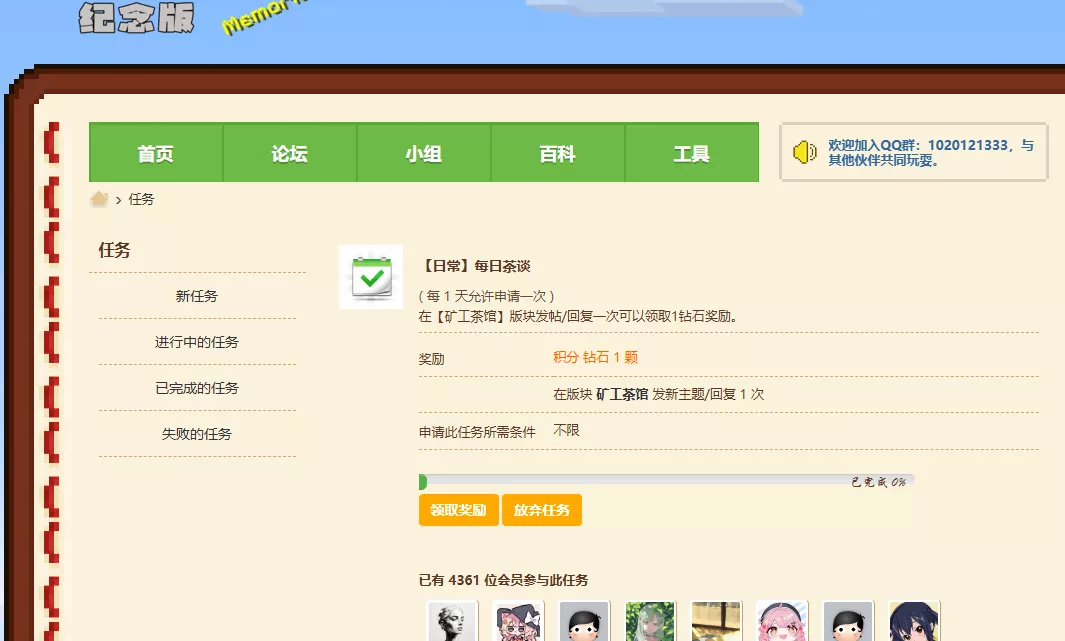Switch to the 百科 tab
The height and width of the screenshot is (641, 1065).
(x=557, y=153)
